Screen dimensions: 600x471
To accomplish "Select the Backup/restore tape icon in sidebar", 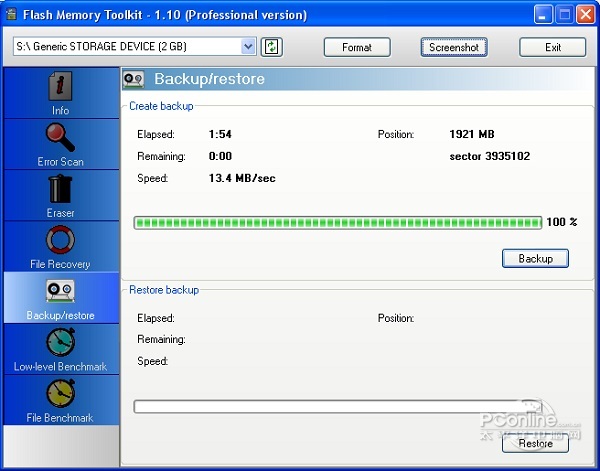I will coord(60,291).
